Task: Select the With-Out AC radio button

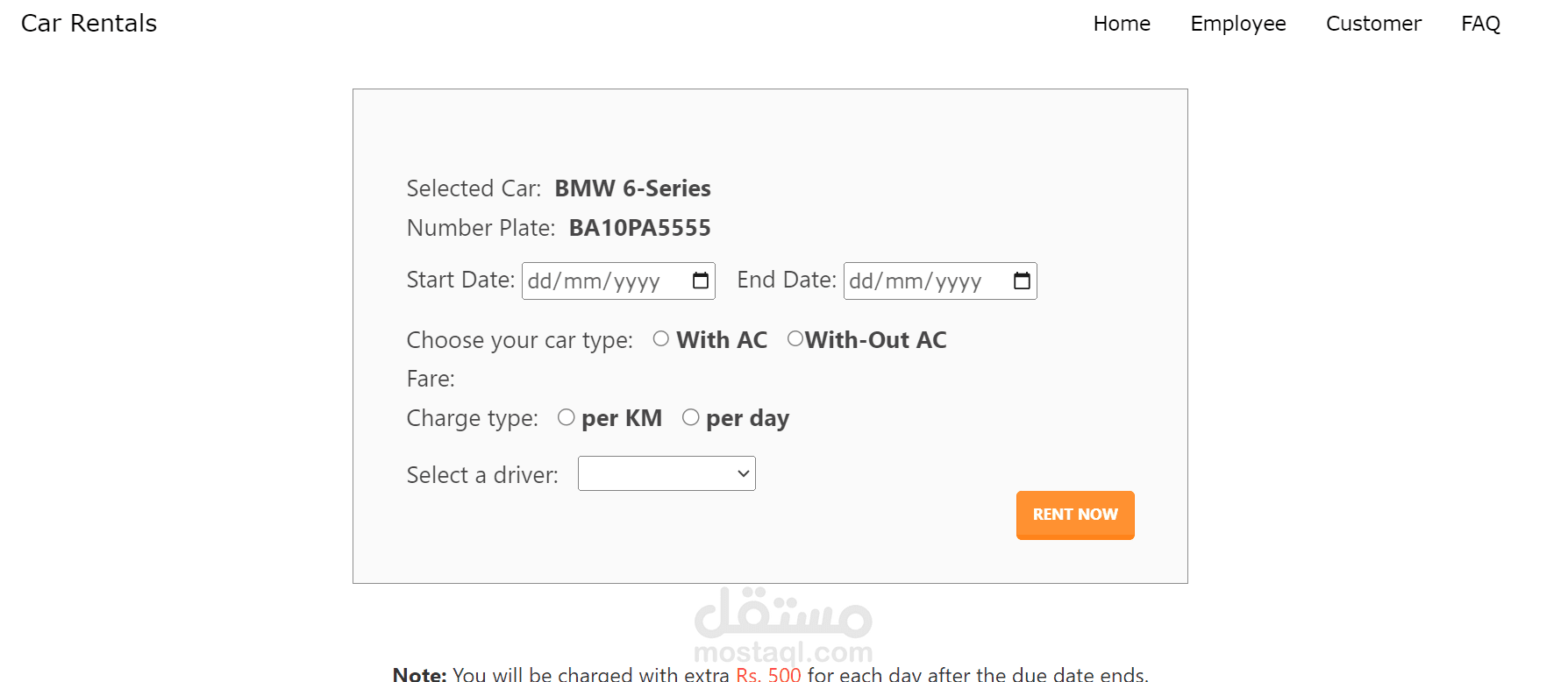Action: click(795, 338)
